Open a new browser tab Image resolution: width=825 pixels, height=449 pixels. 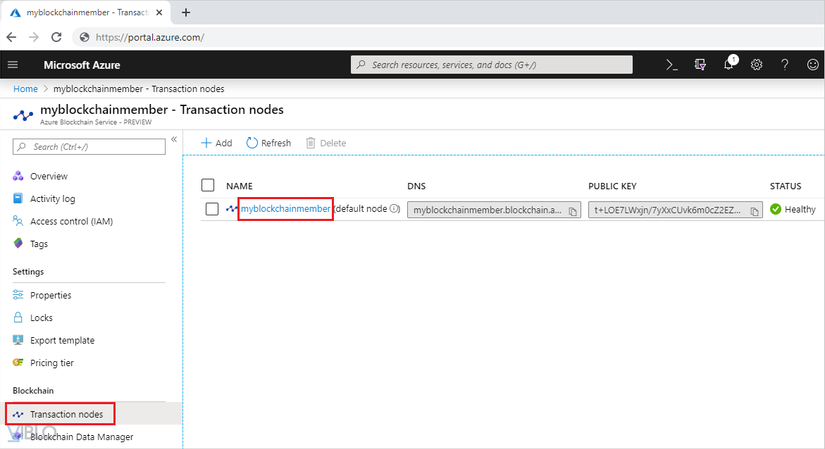pos(186,13)
